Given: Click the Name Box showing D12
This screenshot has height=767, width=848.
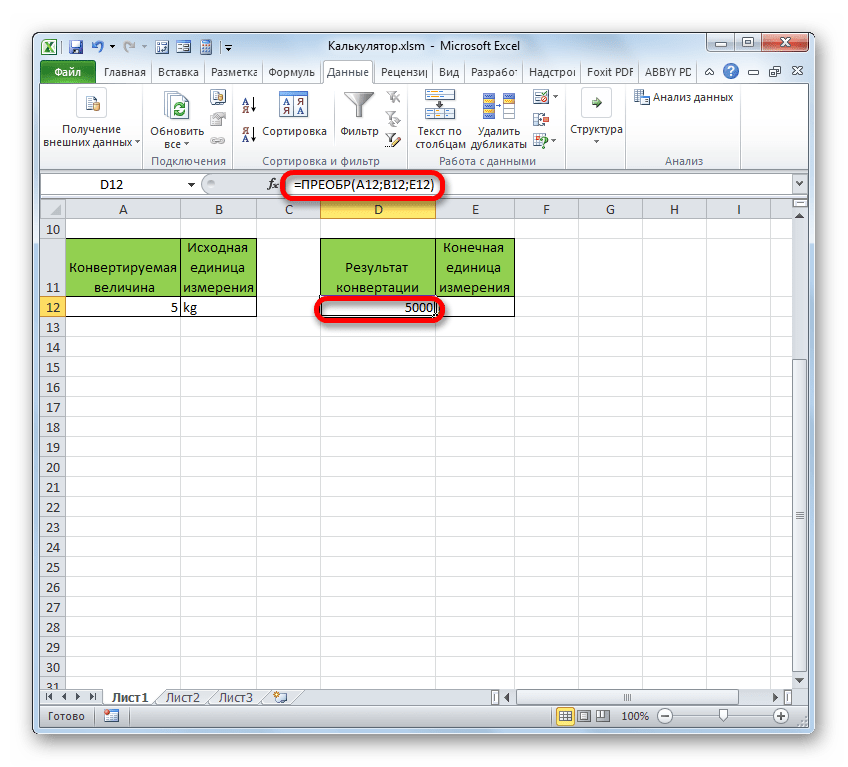Looking at the screenshot, I should point(112,184).
